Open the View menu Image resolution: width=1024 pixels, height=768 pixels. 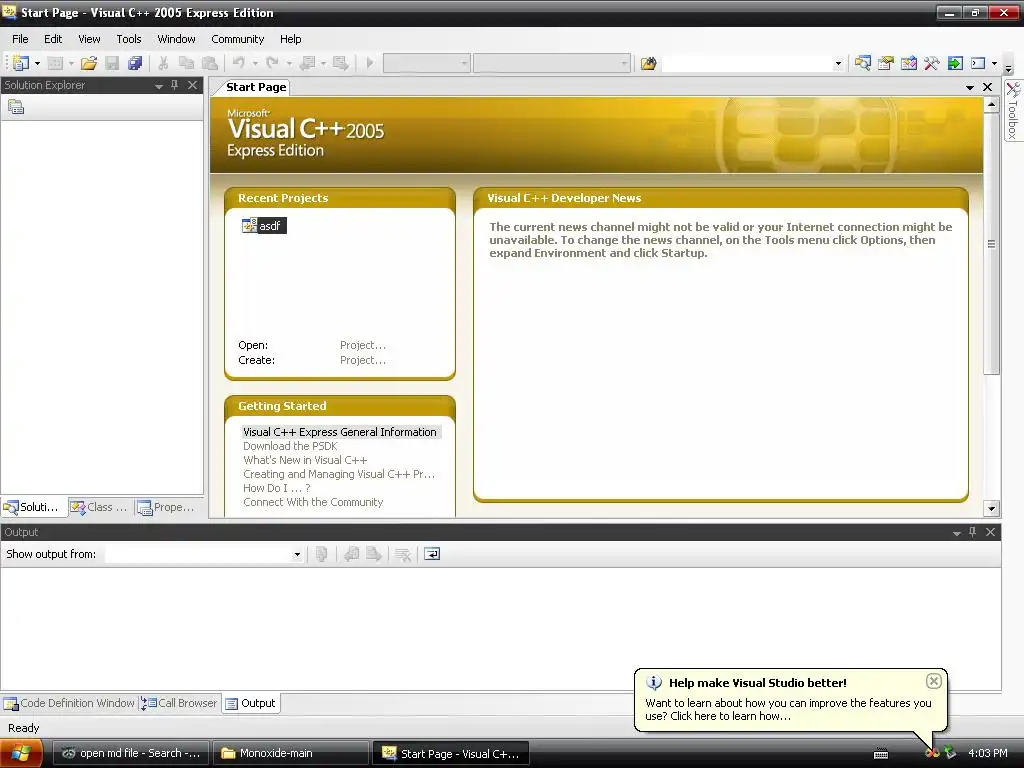[89, 39]
